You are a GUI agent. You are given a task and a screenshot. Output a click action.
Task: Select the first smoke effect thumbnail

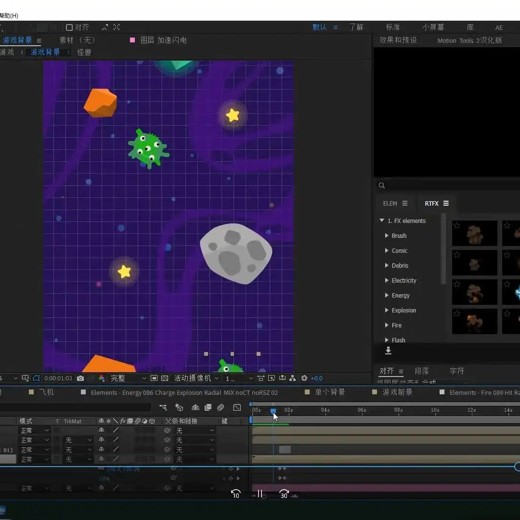point(474,233)
